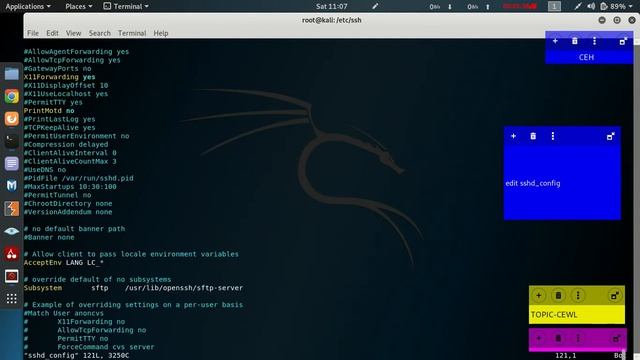This screenshot has height=360, width=640.
Task: Add note from 'edit sshd_config' sticky
Action: tap(513, 136)
